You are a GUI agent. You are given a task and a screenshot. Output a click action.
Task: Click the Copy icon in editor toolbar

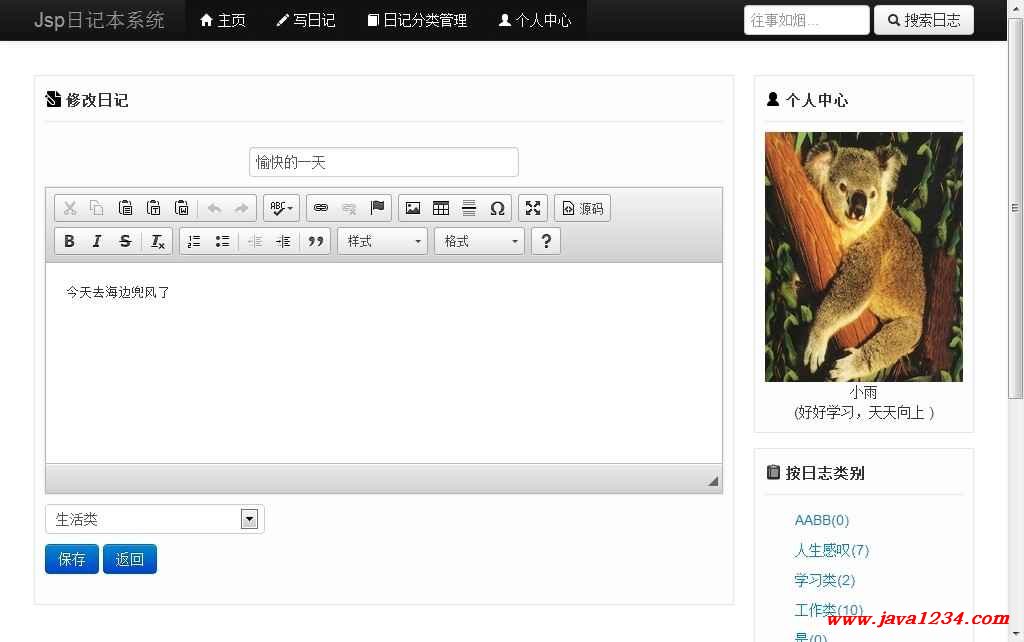(97, 208)
